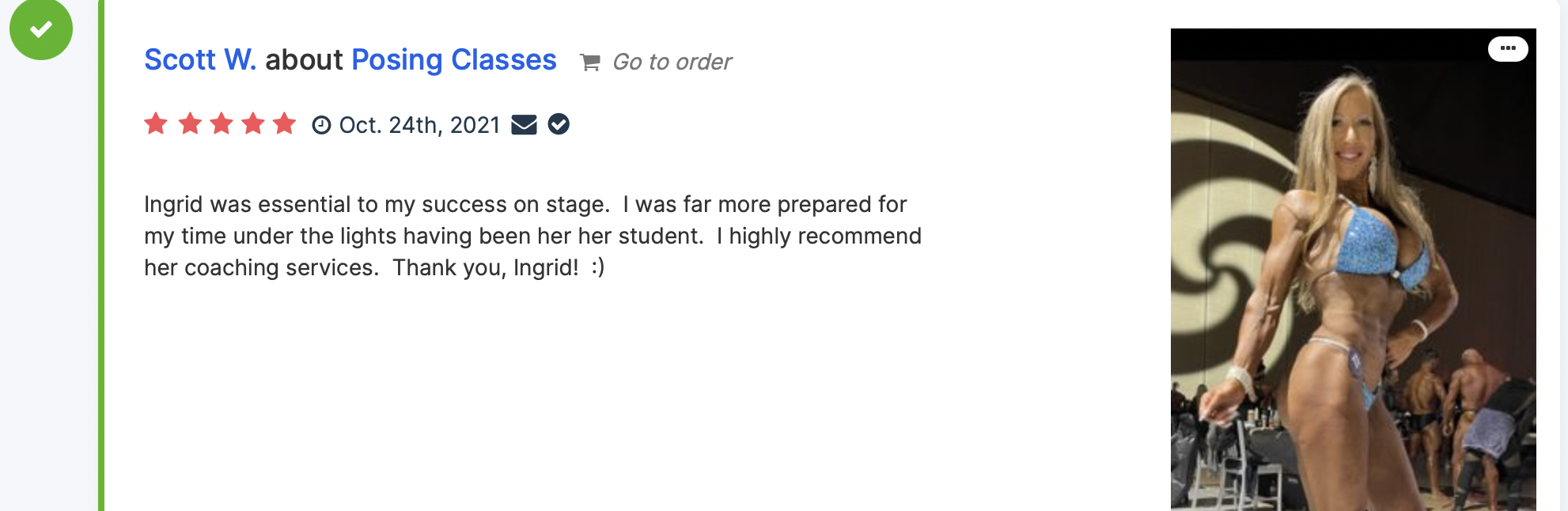Click the fifth rating star
The image size is (1568, 511).
pos(284,124)
